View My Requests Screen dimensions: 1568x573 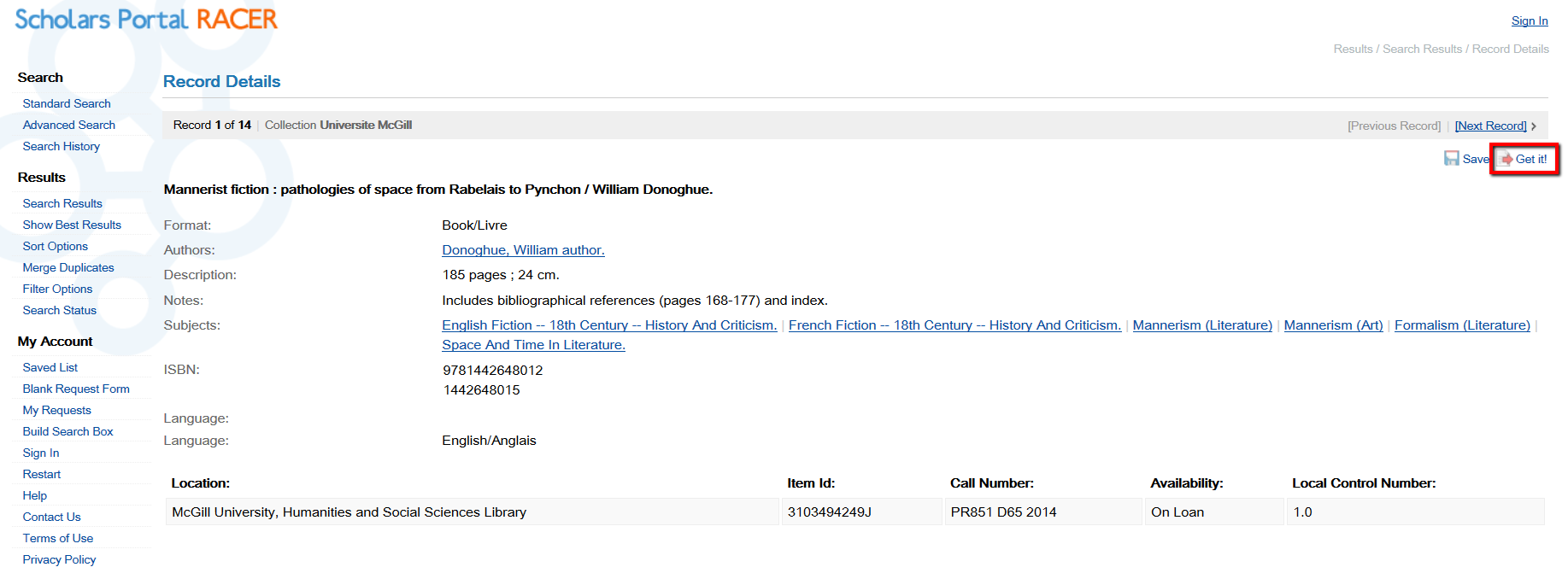click(x=57, y=410)
